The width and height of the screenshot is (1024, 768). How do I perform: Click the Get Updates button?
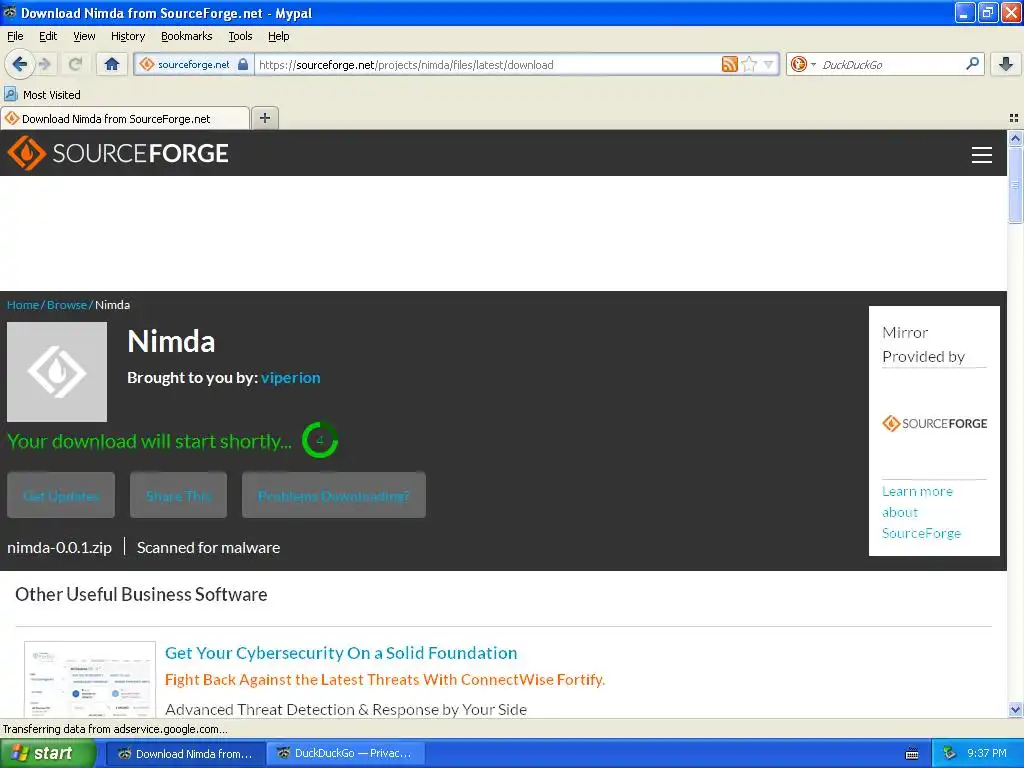click(x=61, y=495)
